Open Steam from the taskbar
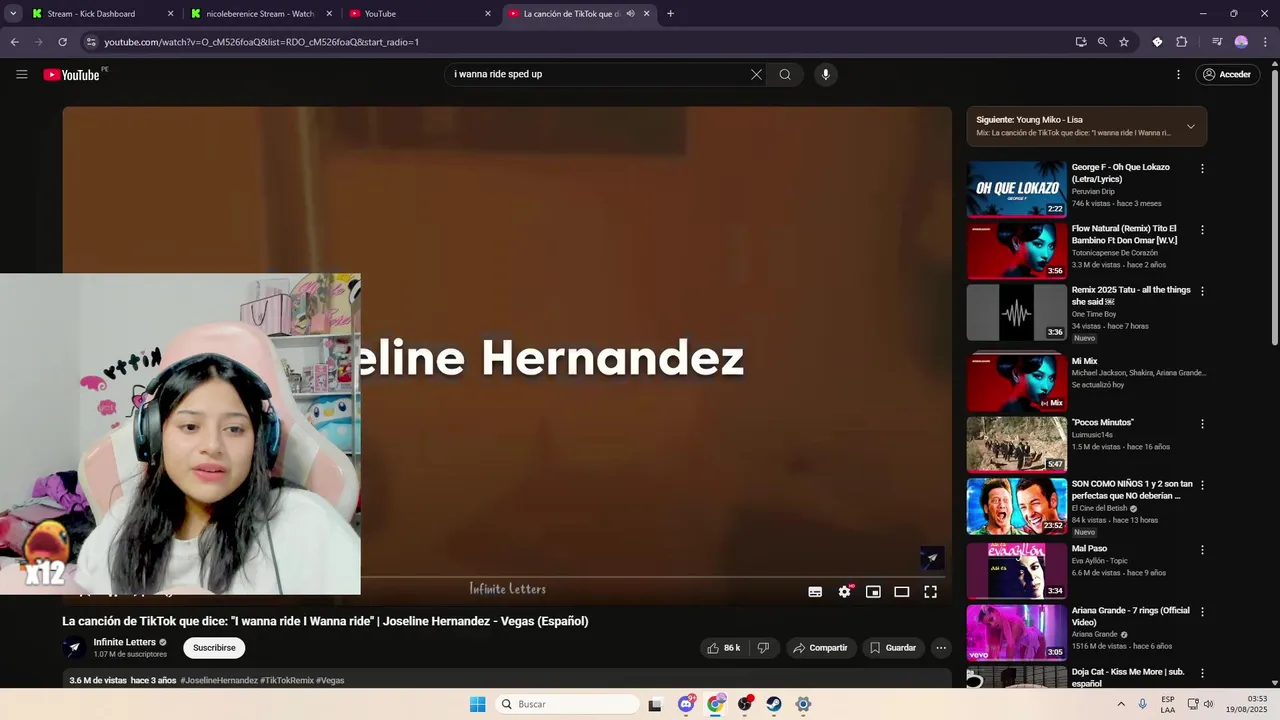Screen dimensions: 1280x720 (774, 704)
